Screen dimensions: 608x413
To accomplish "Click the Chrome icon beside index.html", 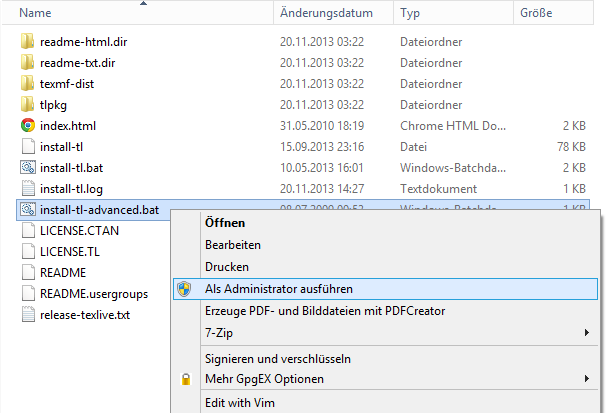I will click(28, 126).
